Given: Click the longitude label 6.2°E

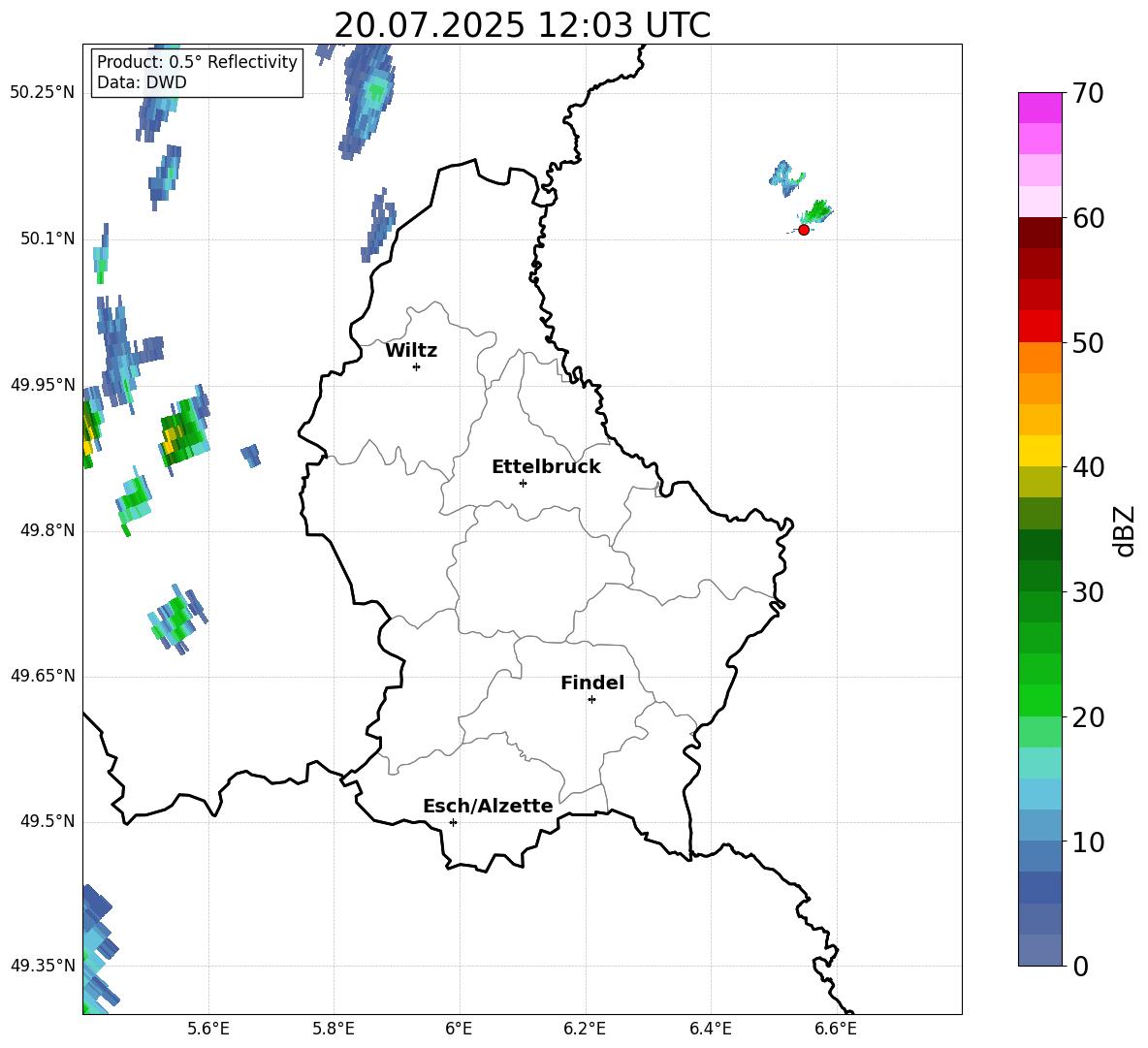Looking at the screenshot, I should [585, 1029].
